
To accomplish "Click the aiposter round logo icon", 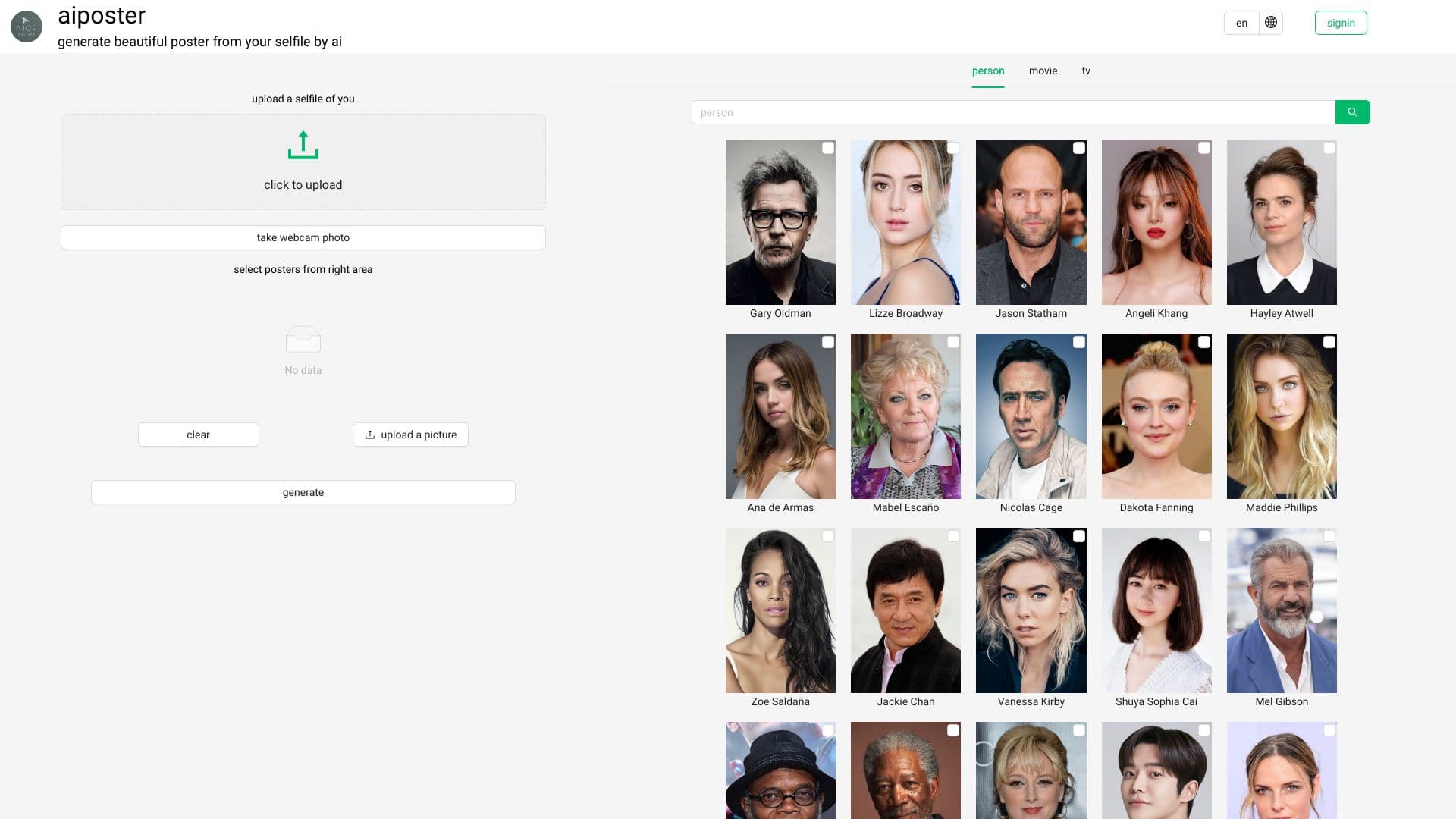I will pos(27,27).
